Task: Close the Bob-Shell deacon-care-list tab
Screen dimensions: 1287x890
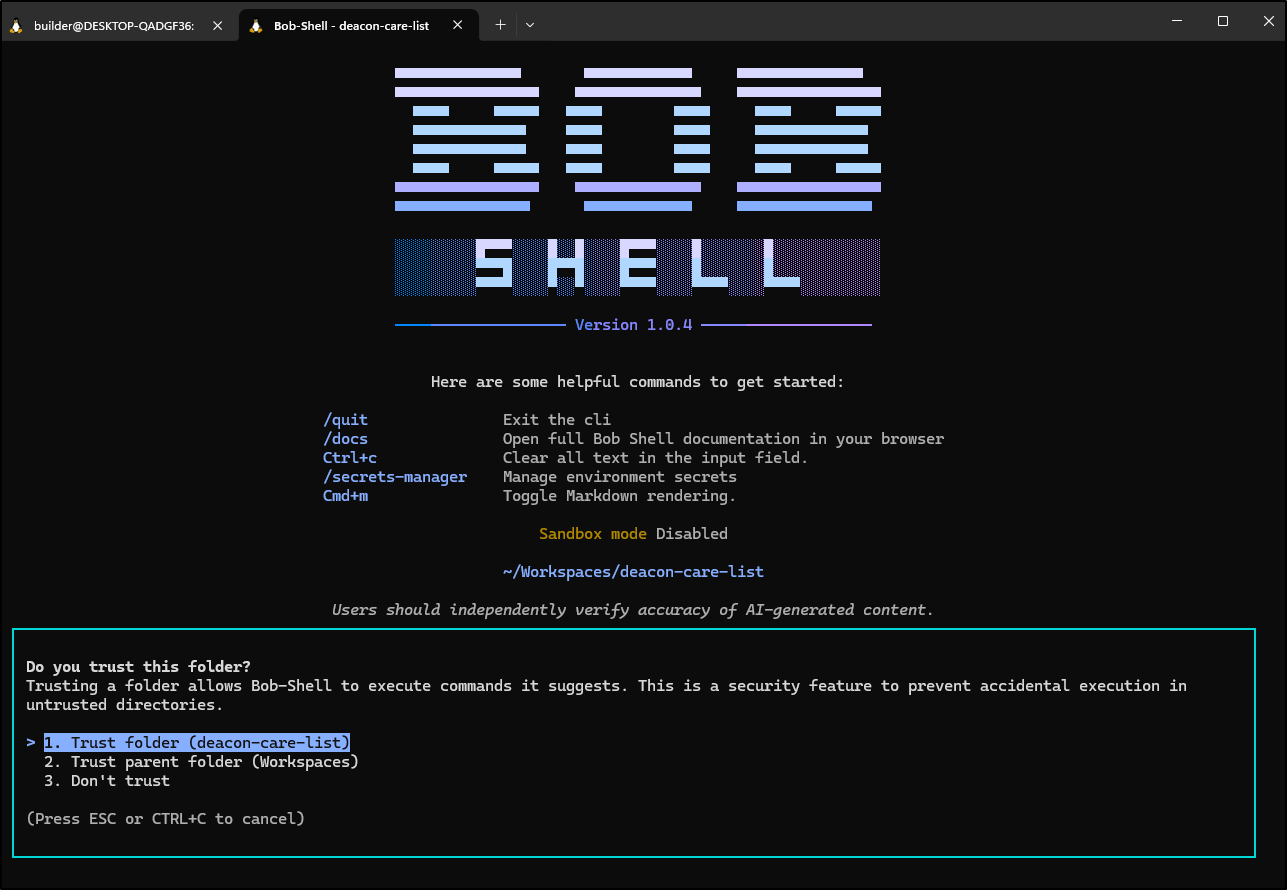Action: (x=460, y=25)
